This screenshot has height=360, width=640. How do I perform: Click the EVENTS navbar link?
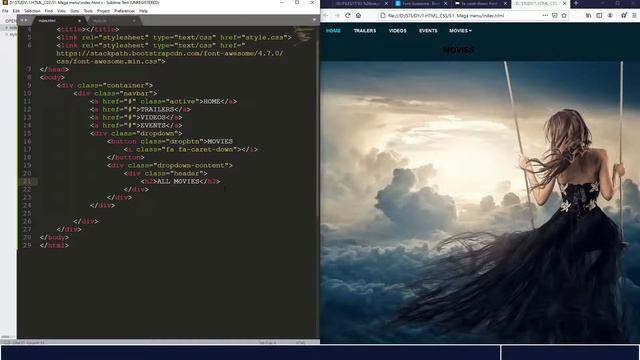(x=428, y=31)
